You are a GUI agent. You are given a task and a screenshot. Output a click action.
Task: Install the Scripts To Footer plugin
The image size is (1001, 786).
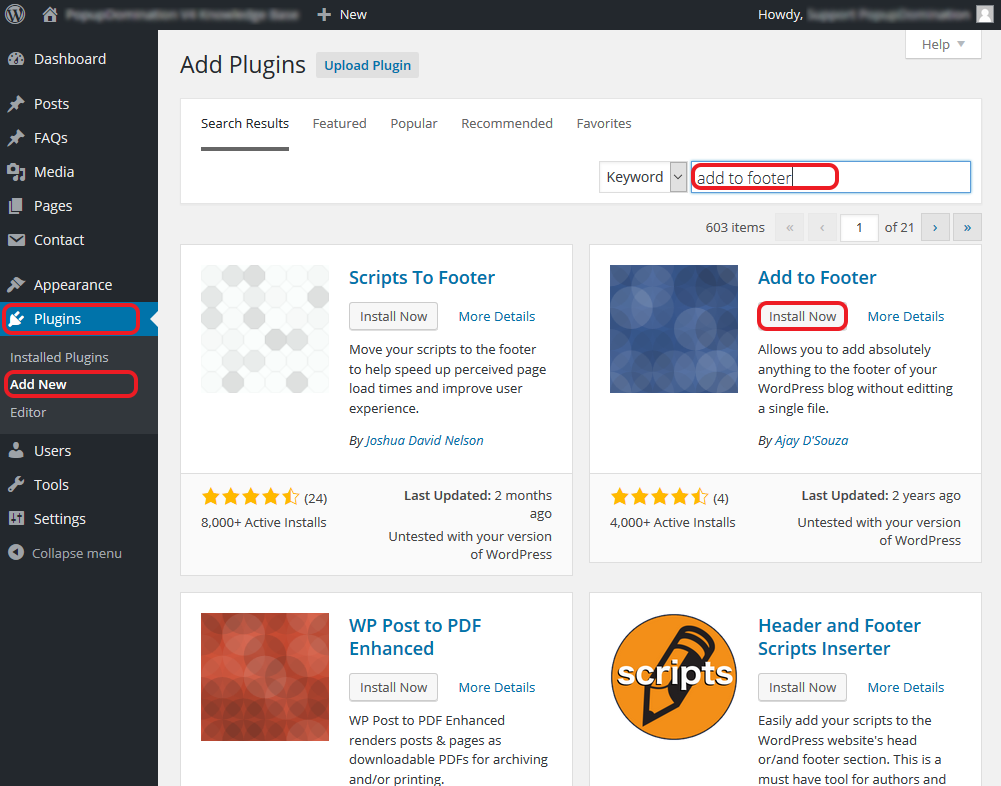pyautogui.click(x=393, y=316)
